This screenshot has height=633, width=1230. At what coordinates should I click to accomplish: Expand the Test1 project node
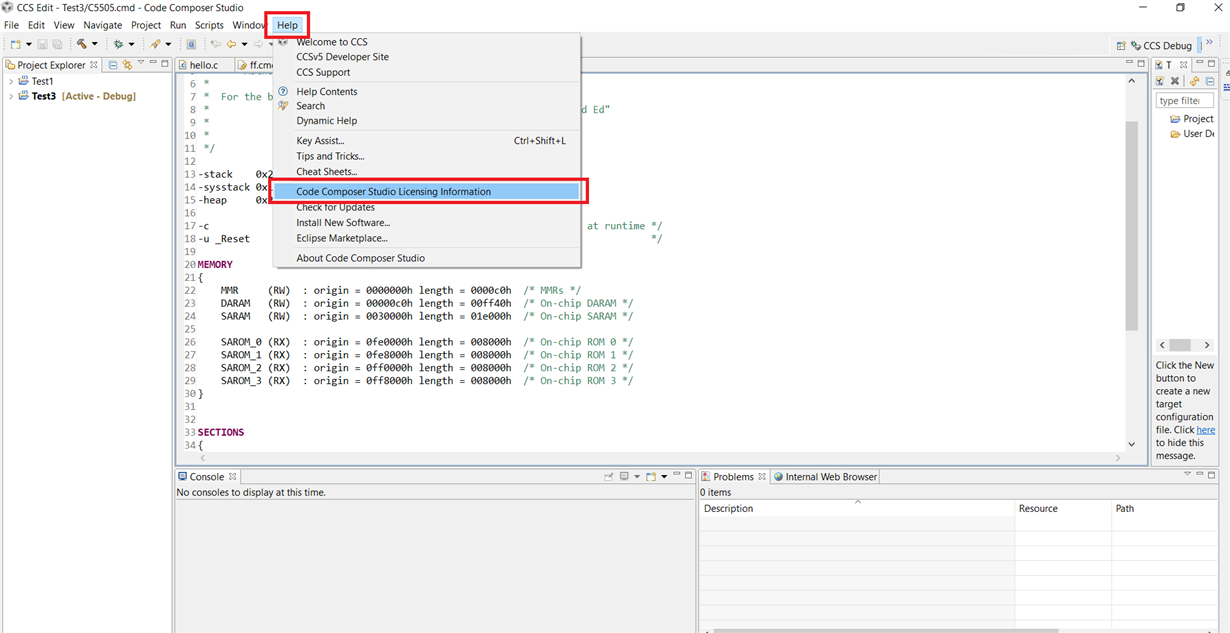(x=11, y=81)
